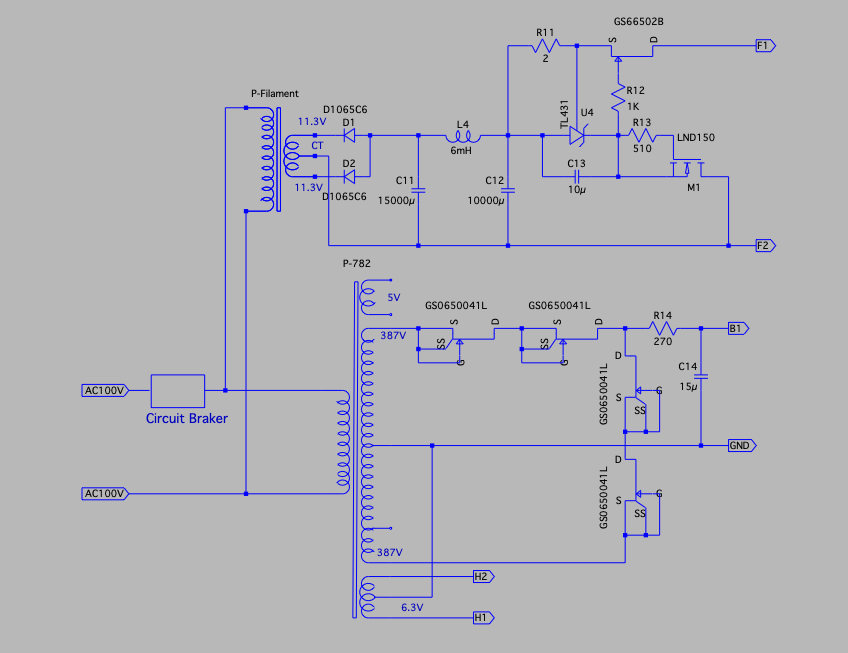Click the GND port flag
Viewport: 848px width, 653px height.
pos(741,445)
